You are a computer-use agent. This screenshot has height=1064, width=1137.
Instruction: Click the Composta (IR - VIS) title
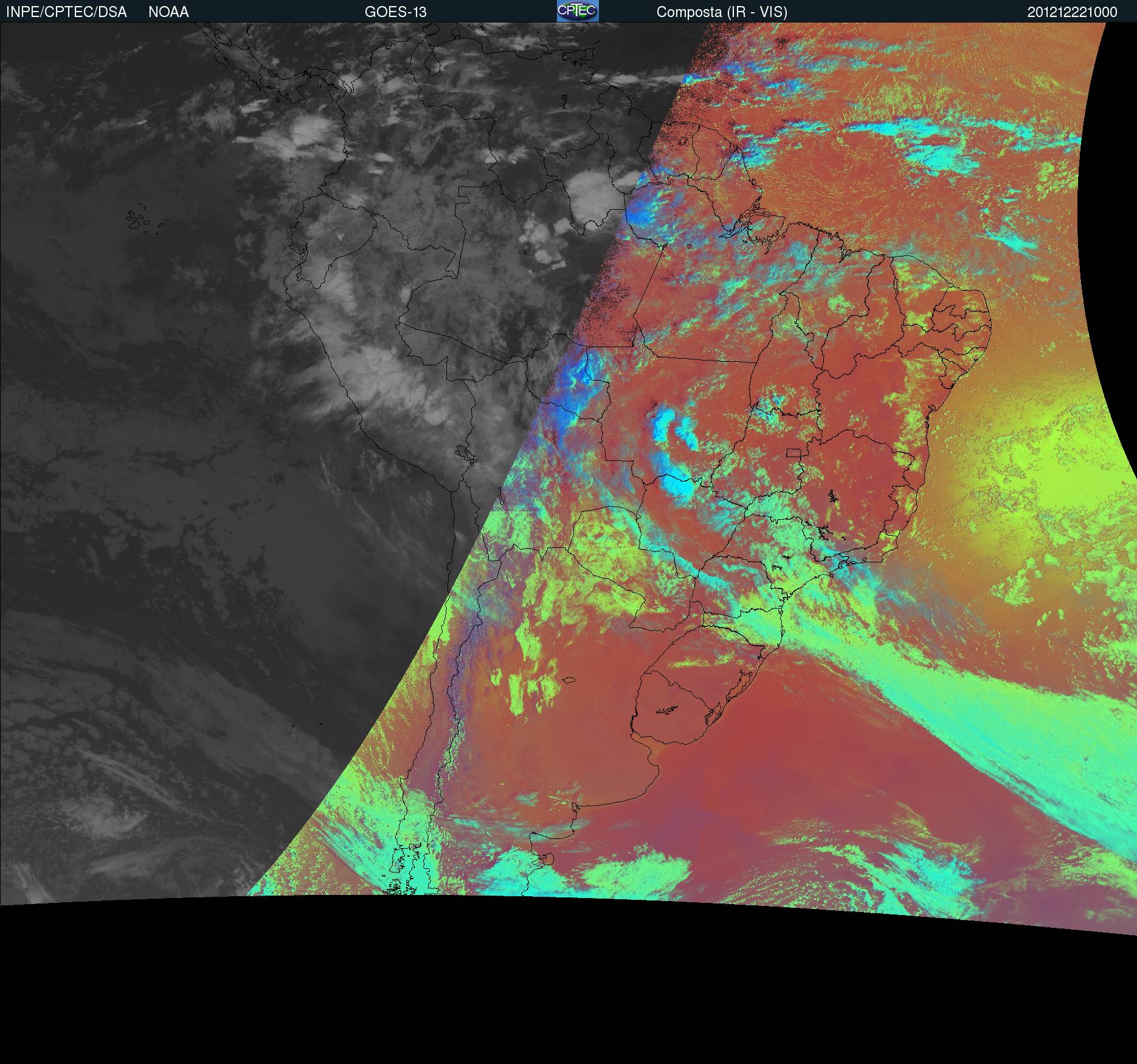point(722,12)
